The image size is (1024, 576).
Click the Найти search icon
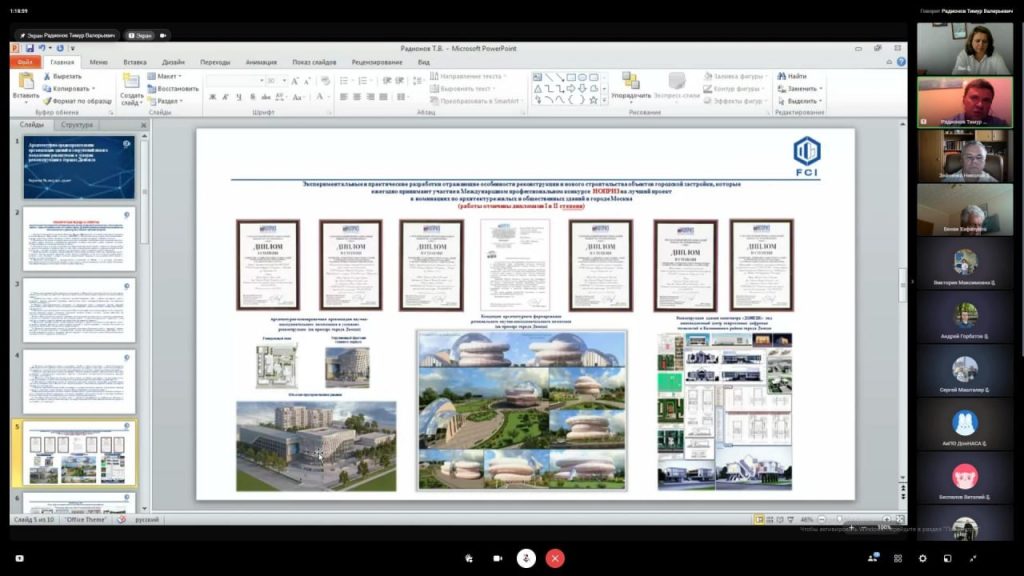point(782,76)
